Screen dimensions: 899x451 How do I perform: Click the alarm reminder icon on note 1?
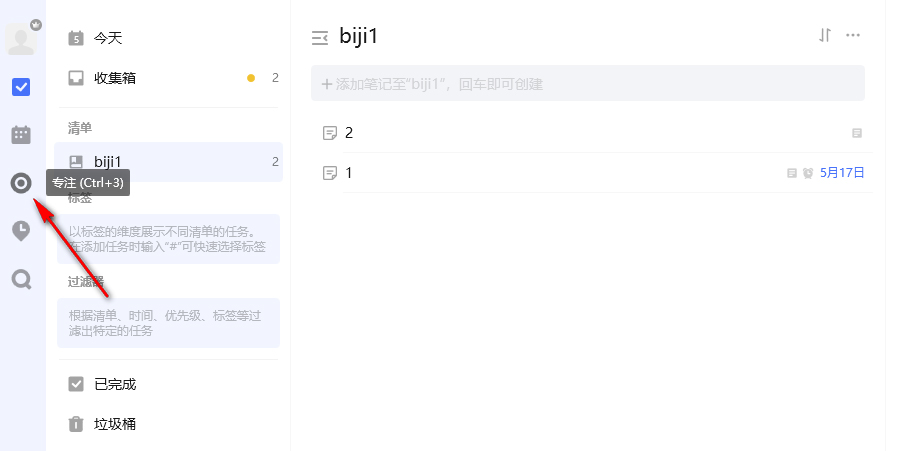(x=808, y=173)
